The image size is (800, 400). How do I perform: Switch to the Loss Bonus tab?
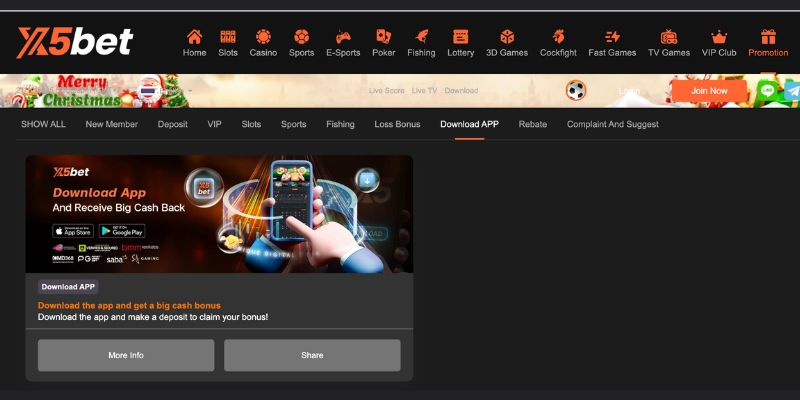point(397,124)
